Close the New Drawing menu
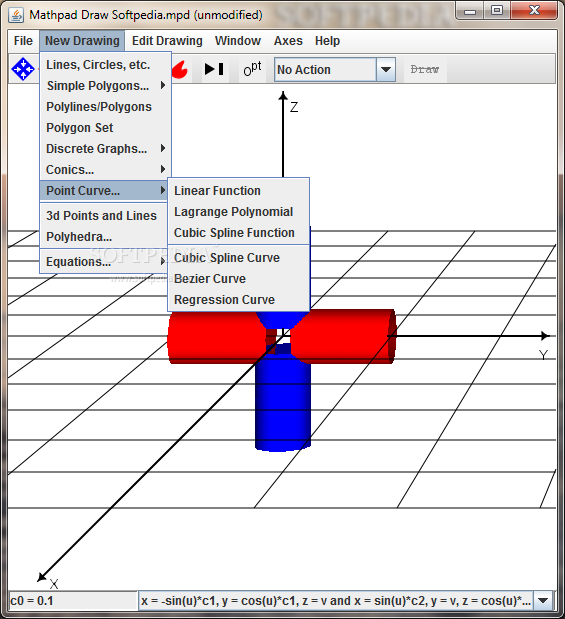Viewport: 565px width, 619px height. click(x=82, y=41)
